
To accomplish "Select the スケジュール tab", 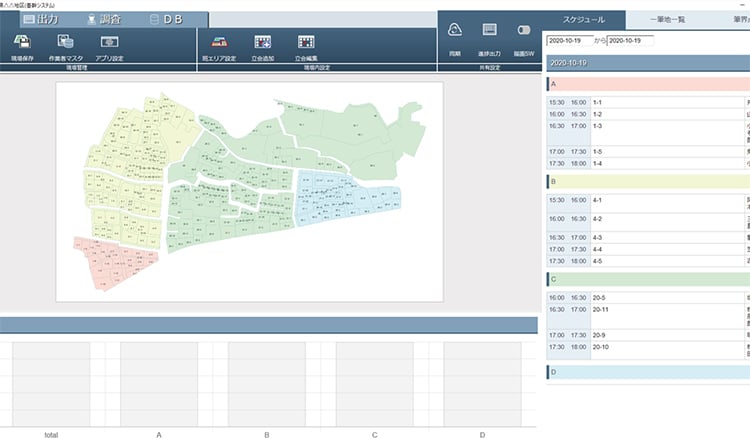I will (584, 20).
